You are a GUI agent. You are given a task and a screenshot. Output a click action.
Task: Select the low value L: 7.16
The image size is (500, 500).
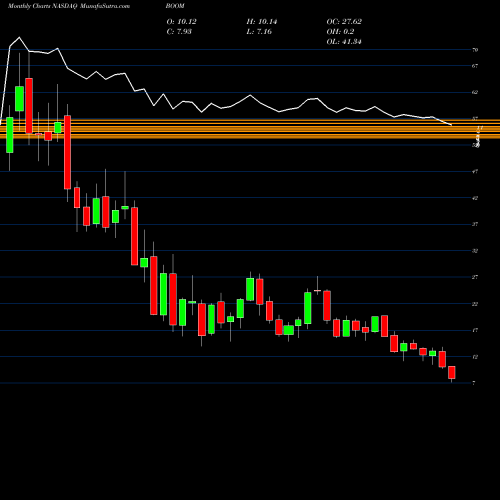[x=259, y=32]
